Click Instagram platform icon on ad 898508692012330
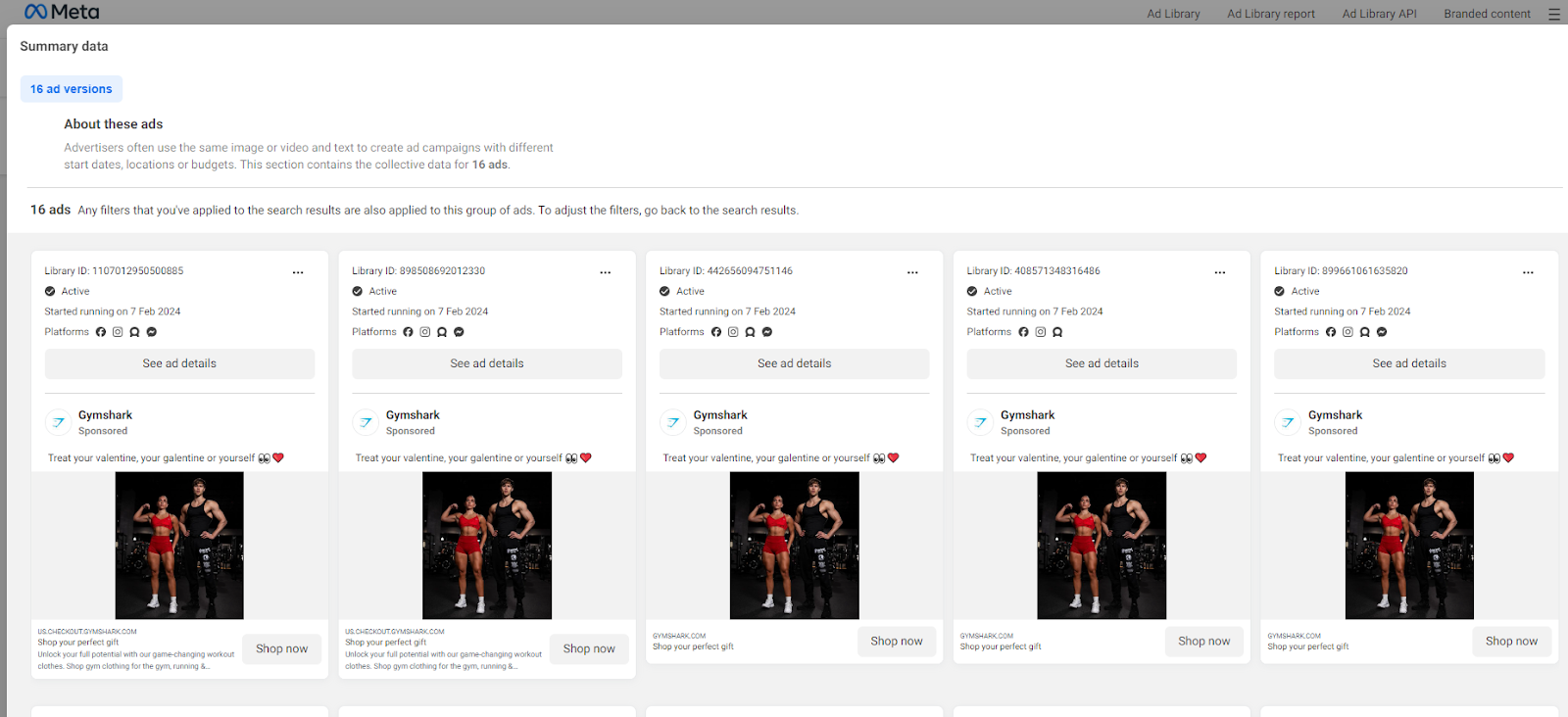The image size is (1568, 717). [x=425, y=332]
